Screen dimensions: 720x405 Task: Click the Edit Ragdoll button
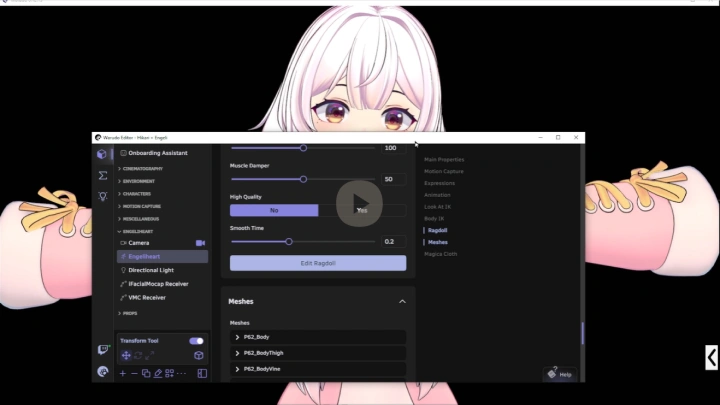[318, 263]
